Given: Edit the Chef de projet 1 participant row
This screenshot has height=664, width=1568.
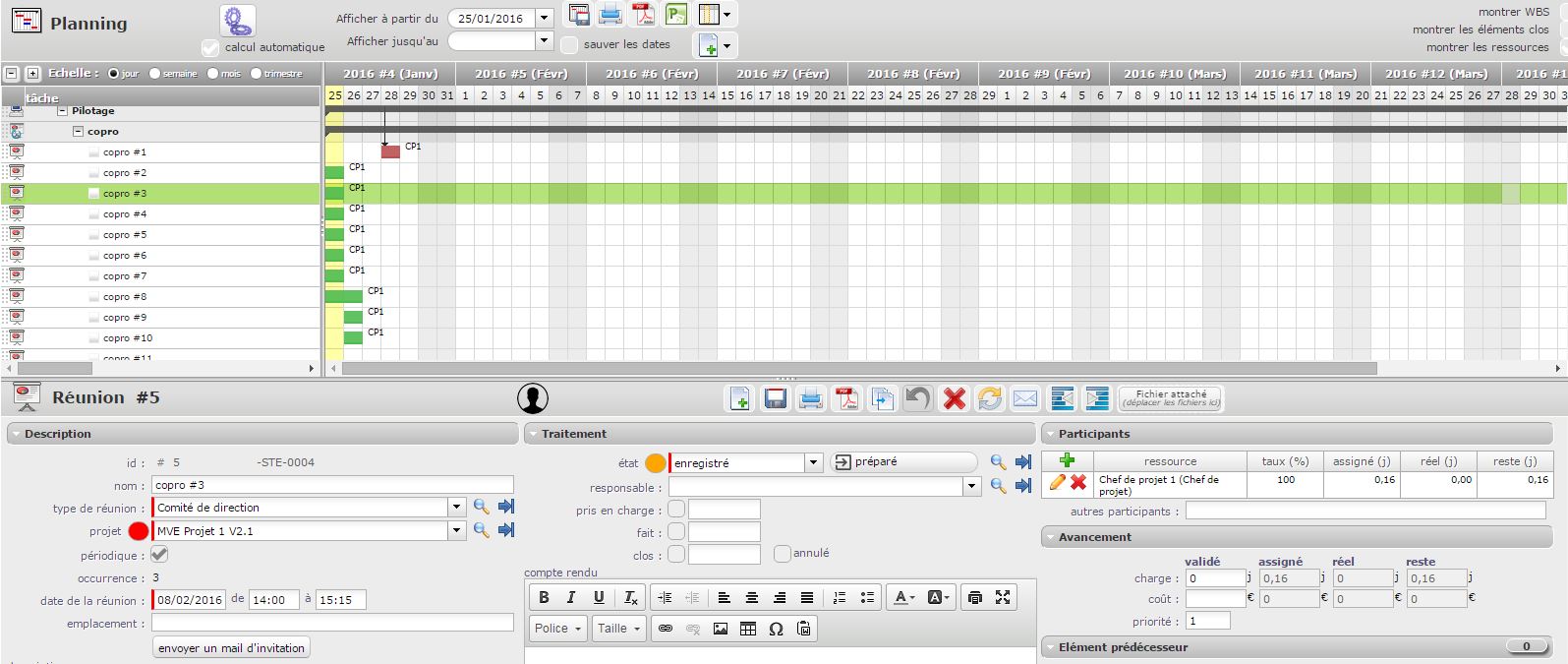Looking at the screenshot, I should (1058, 482).
